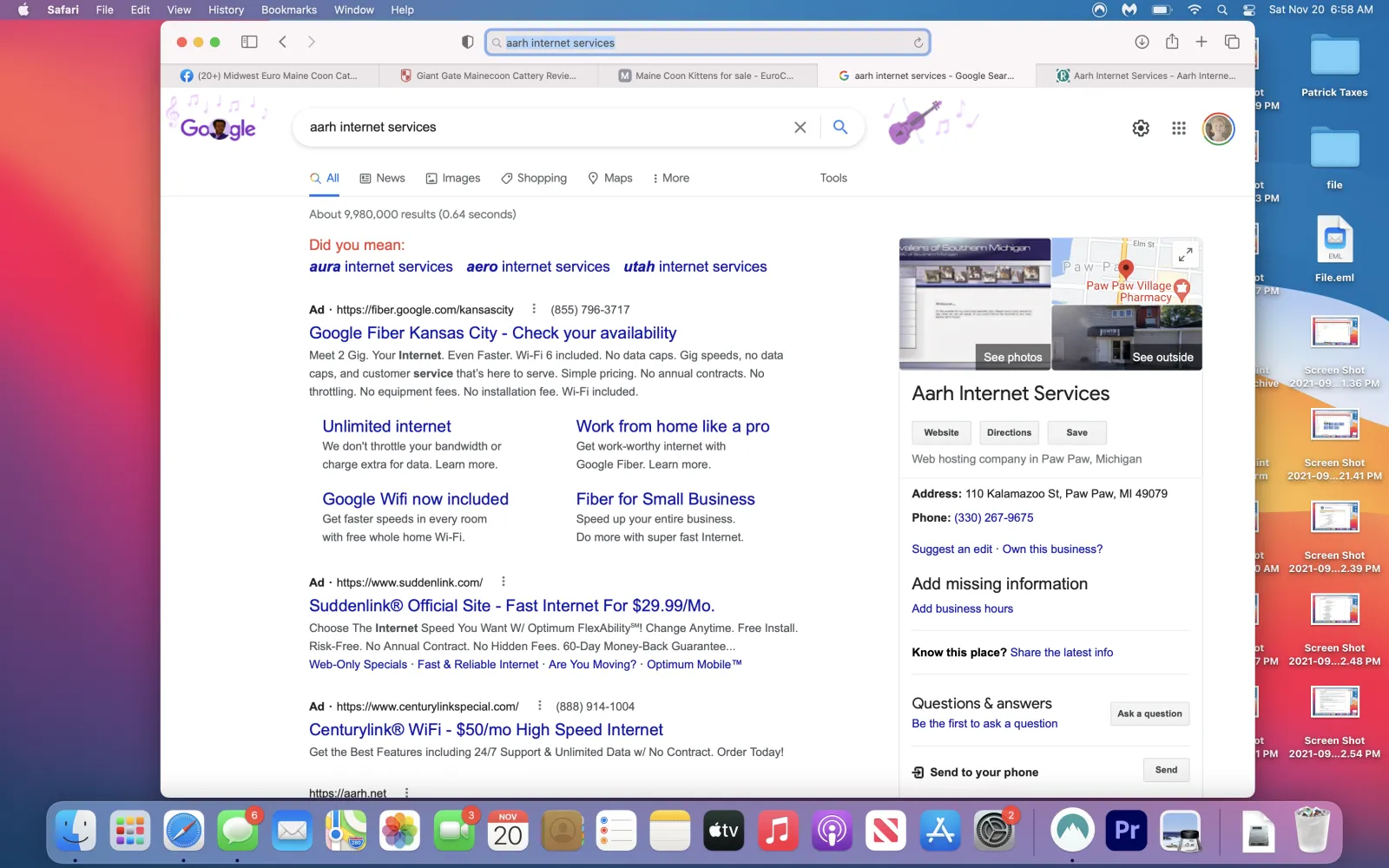This screenshot has width=1389, height=868.
Task: Expand the More search filters menu
Action: click(671, 178)
